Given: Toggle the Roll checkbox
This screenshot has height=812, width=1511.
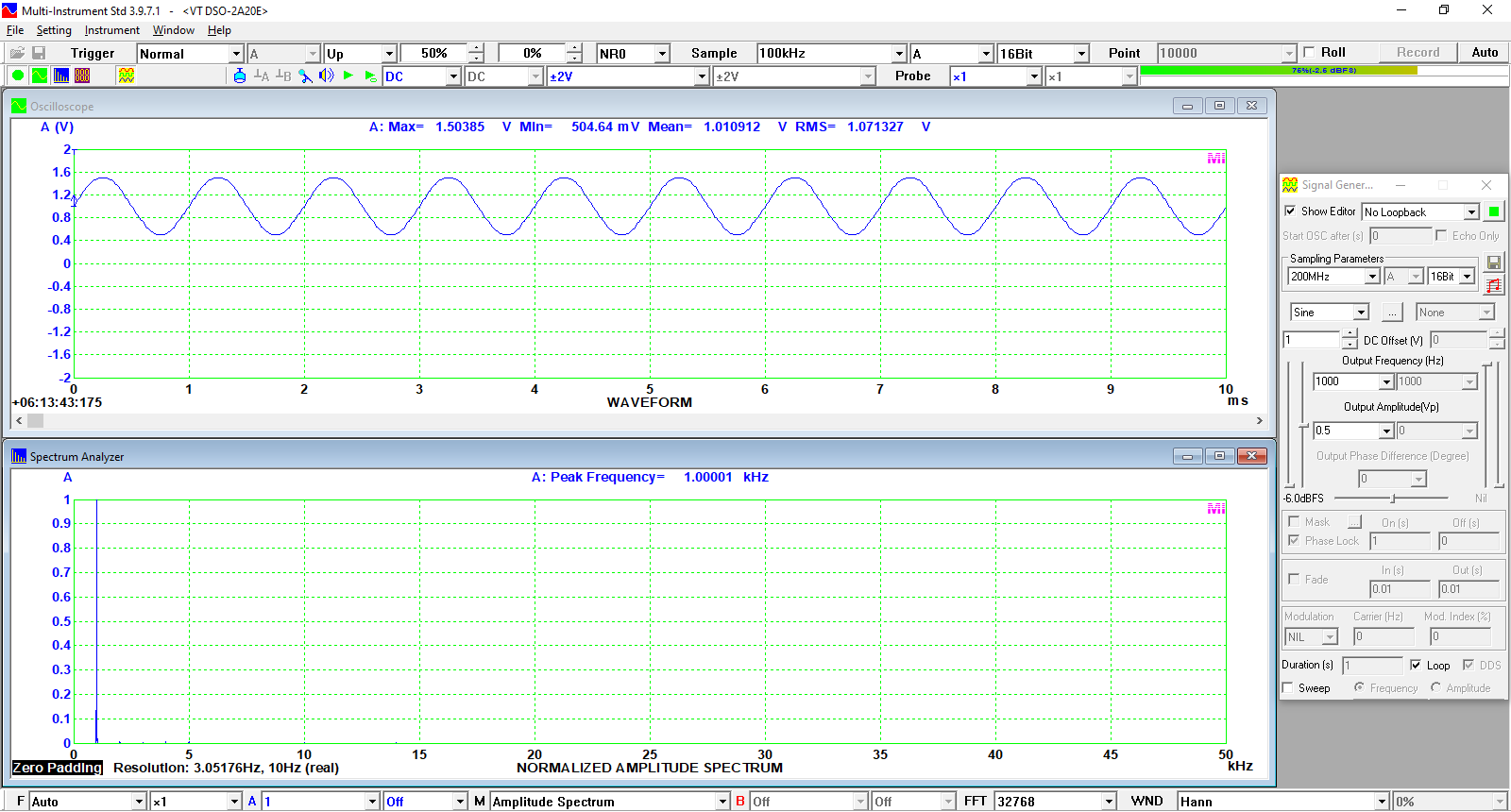Looking at the screenshot, I should coord(1309,52).
